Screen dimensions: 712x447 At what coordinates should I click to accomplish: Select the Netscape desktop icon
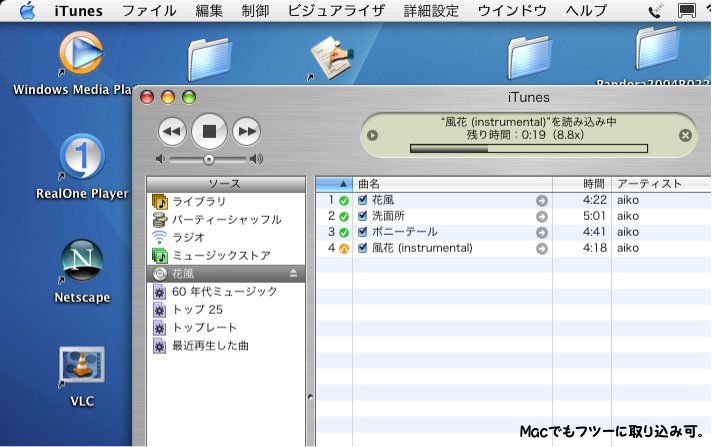[82, 261]
